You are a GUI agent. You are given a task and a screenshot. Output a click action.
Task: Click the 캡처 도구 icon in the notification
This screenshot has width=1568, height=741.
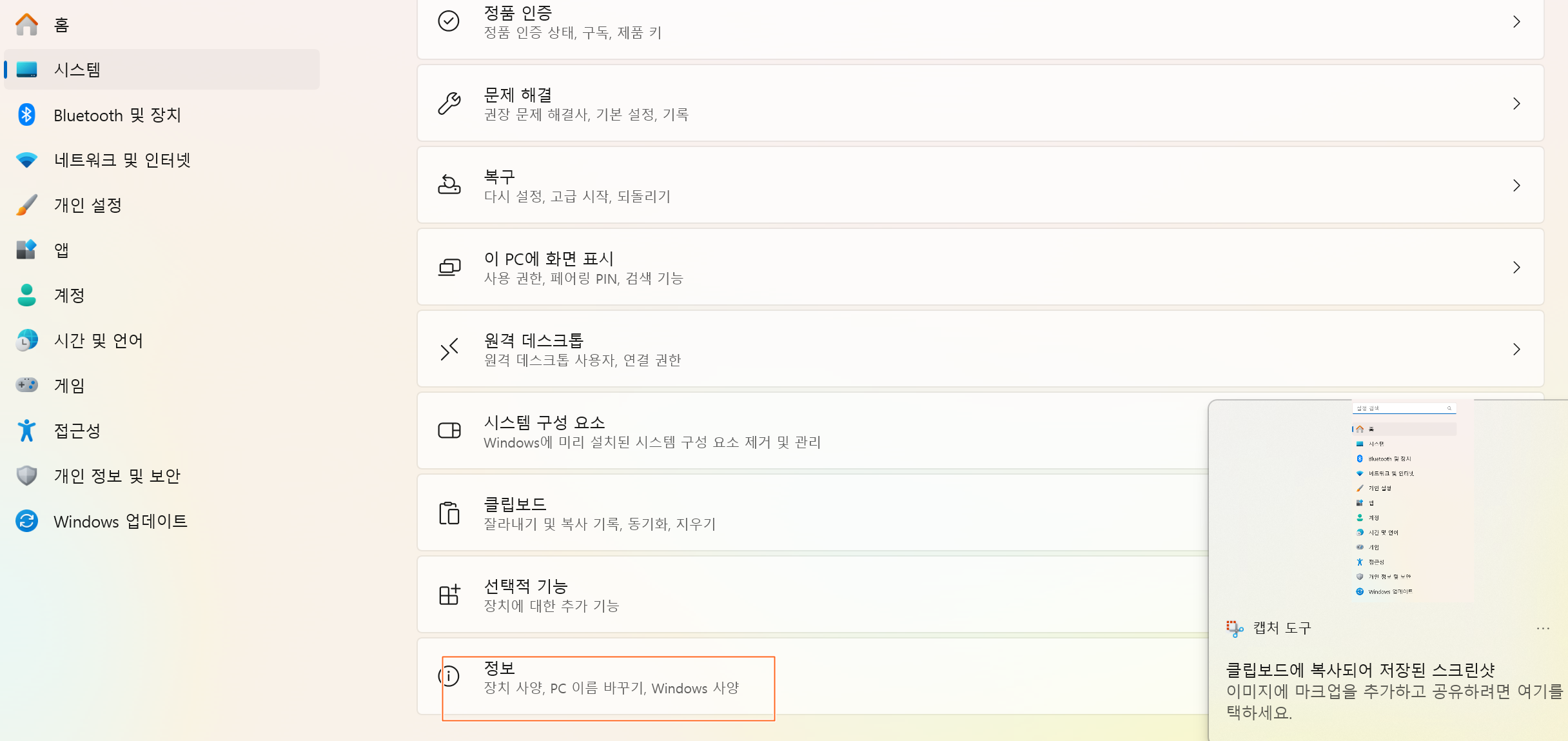click(1235, 627)
